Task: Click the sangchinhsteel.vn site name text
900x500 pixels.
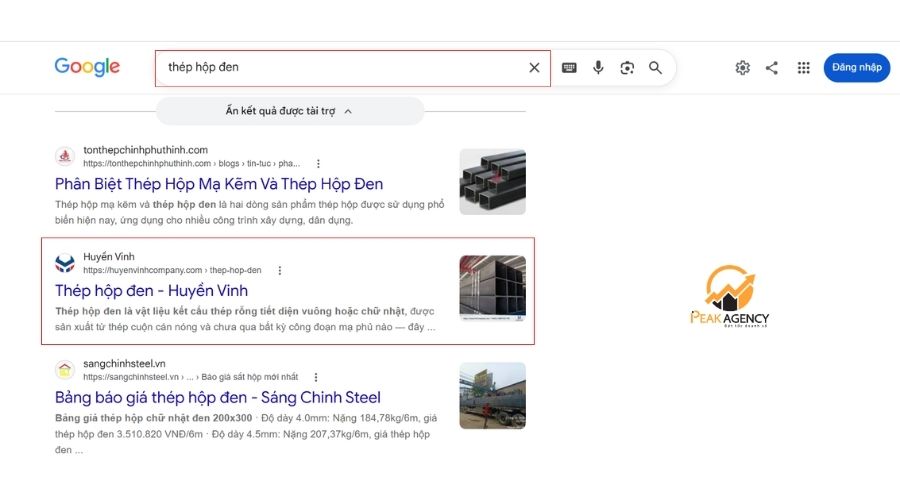Action: (x=125, y=363)
